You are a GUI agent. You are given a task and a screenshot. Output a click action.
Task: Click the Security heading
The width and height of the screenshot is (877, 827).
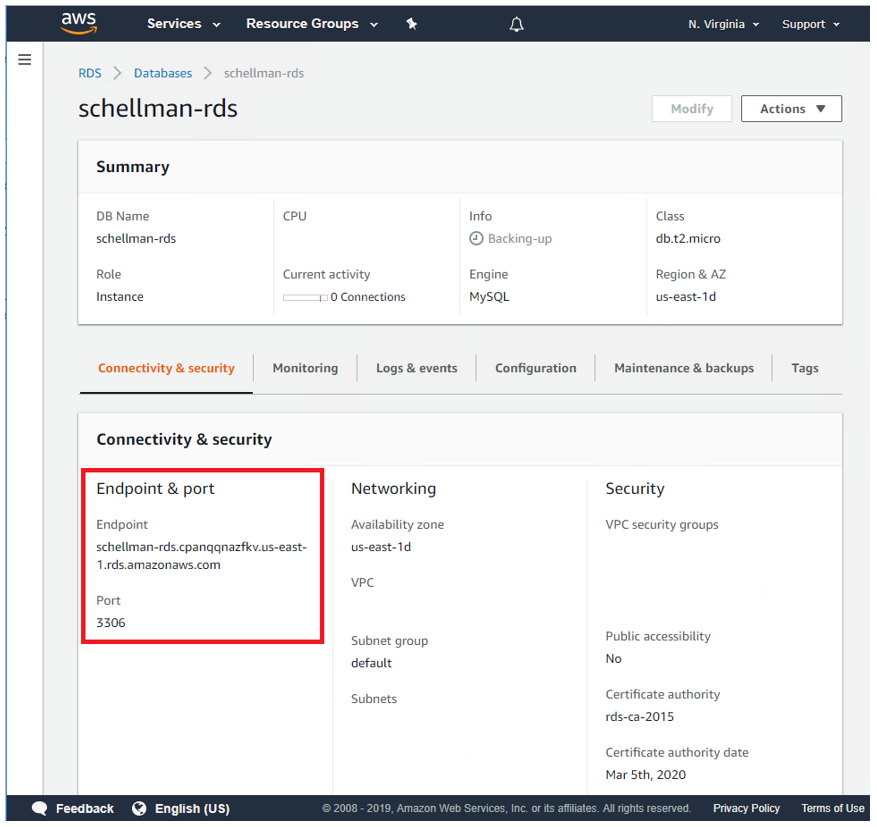635,489
